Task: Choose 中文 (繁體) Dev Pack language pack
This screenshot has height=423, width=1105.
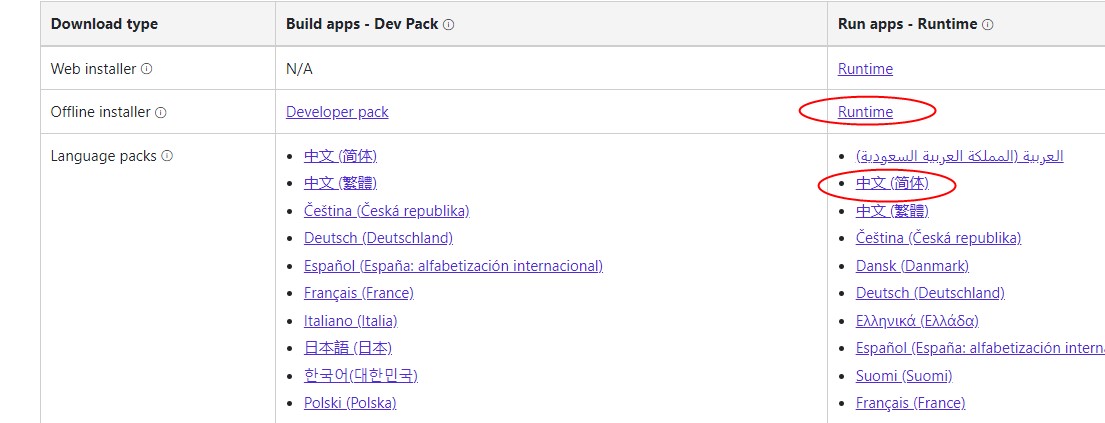Action: 340,183
